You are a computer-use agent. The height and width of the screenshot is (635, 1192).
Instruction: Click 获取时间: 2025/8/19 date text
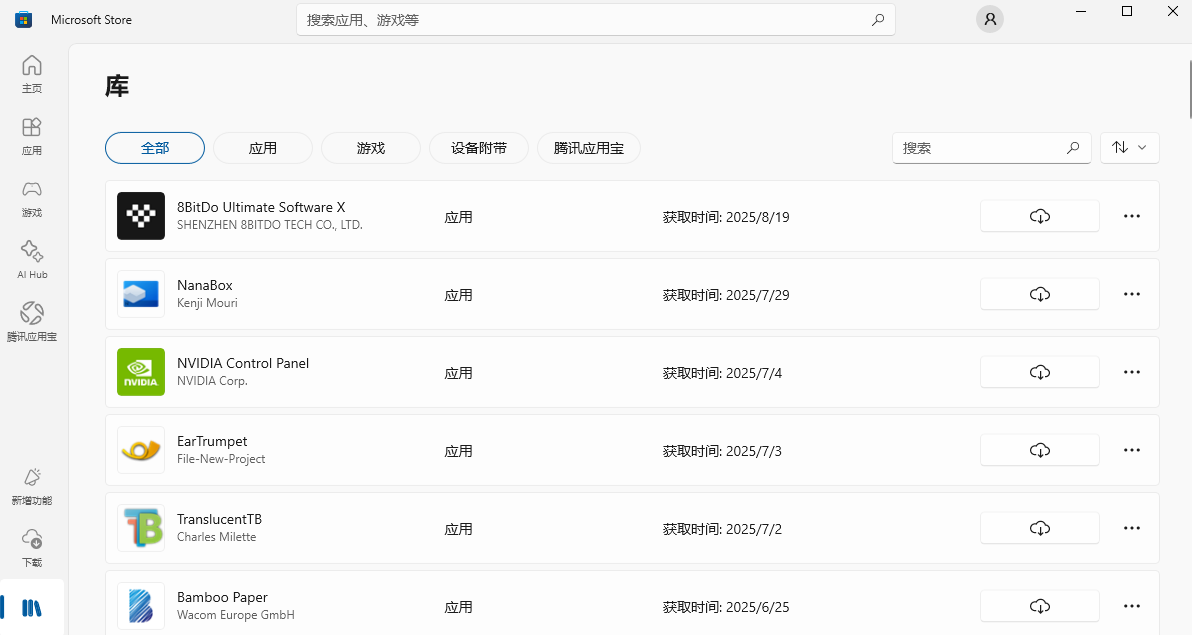pyautogui.click(x=726, y=217)
